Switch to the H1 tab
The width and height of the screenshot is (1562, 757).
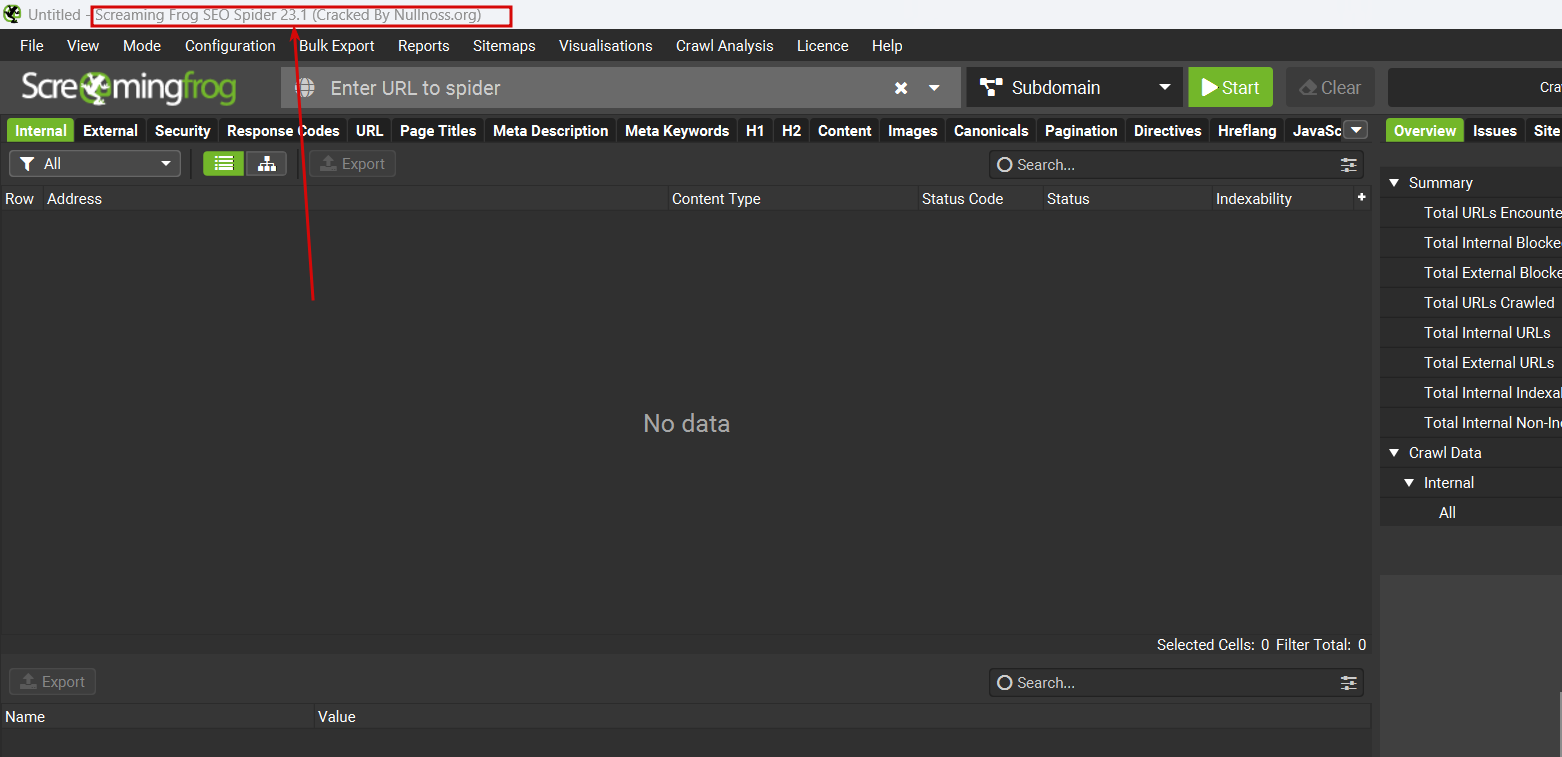pos(755,131)
